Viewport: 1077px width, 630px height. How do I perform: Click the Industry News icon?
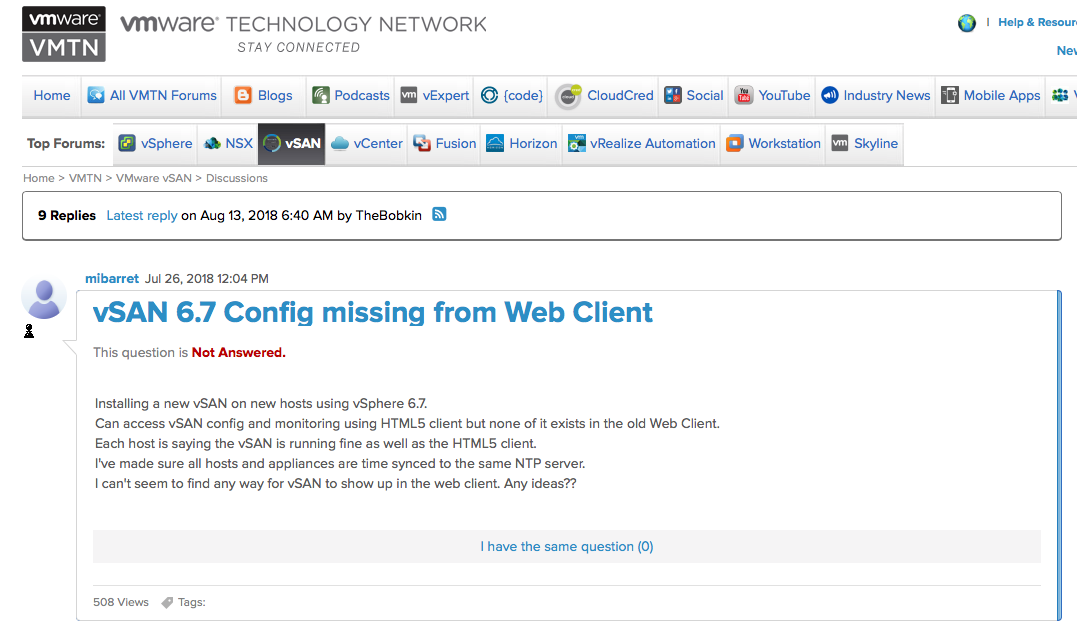(830, 95)
